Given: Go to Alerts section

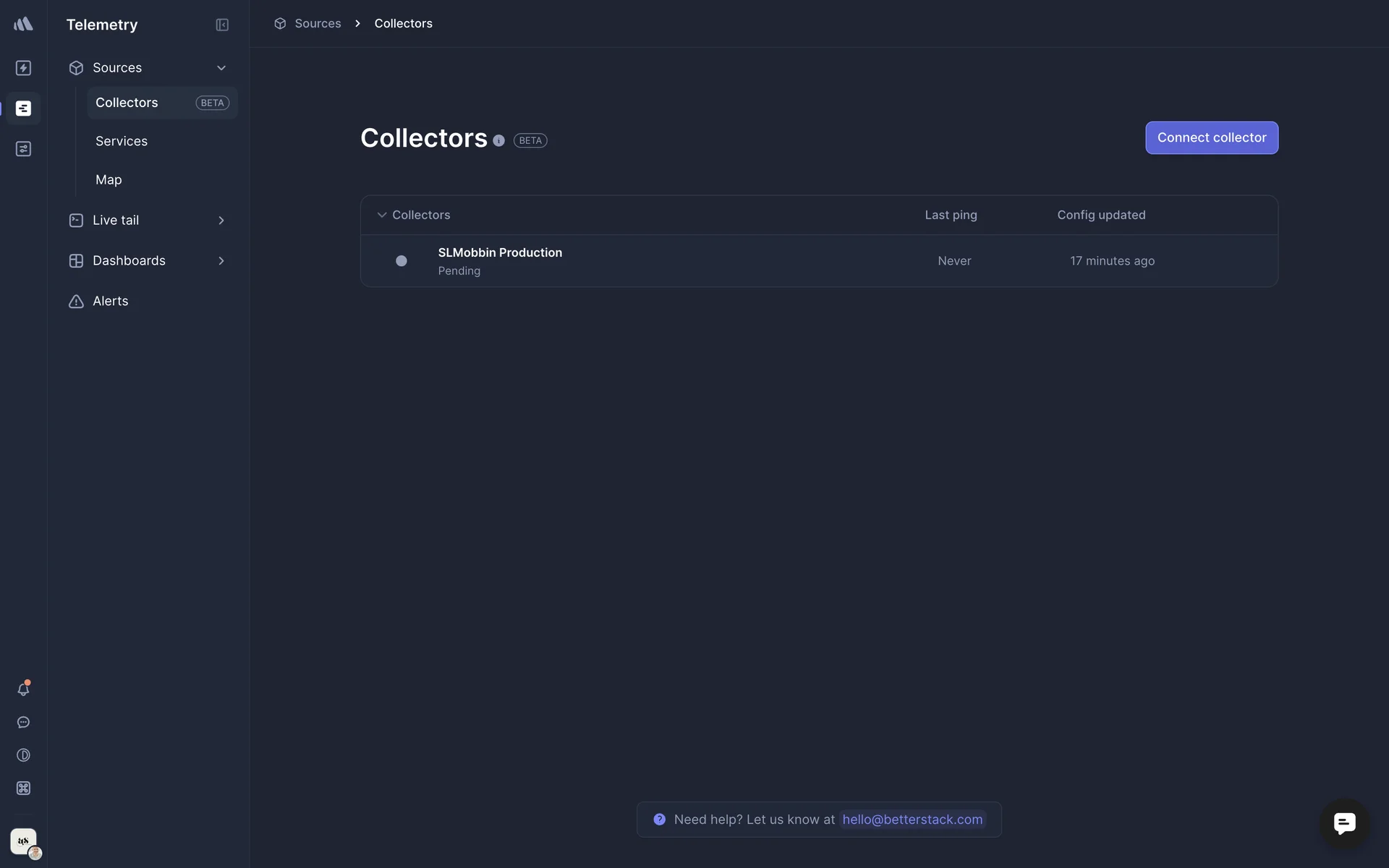Looking at the screenshot, I should (x=110, y=302).
